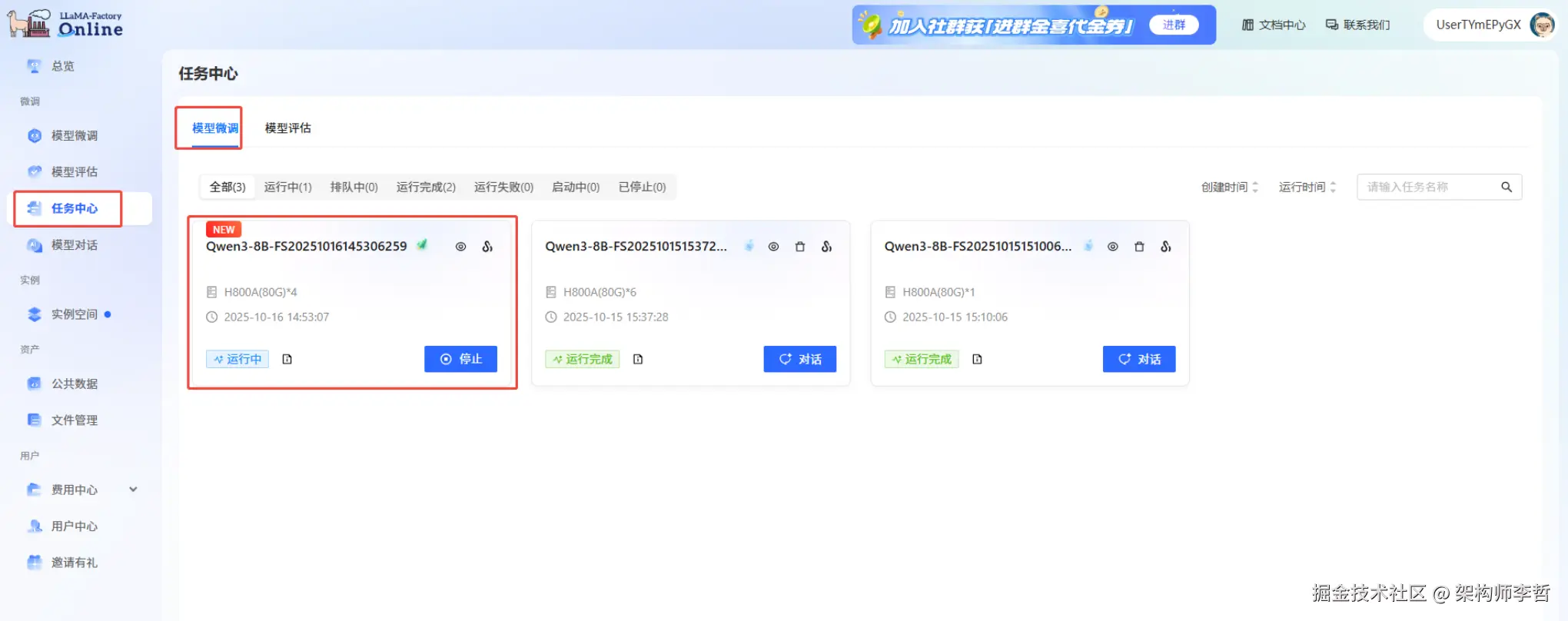Switch to the 模型评估 tab
1568x621 pixels.
click(x=288, y=128)
